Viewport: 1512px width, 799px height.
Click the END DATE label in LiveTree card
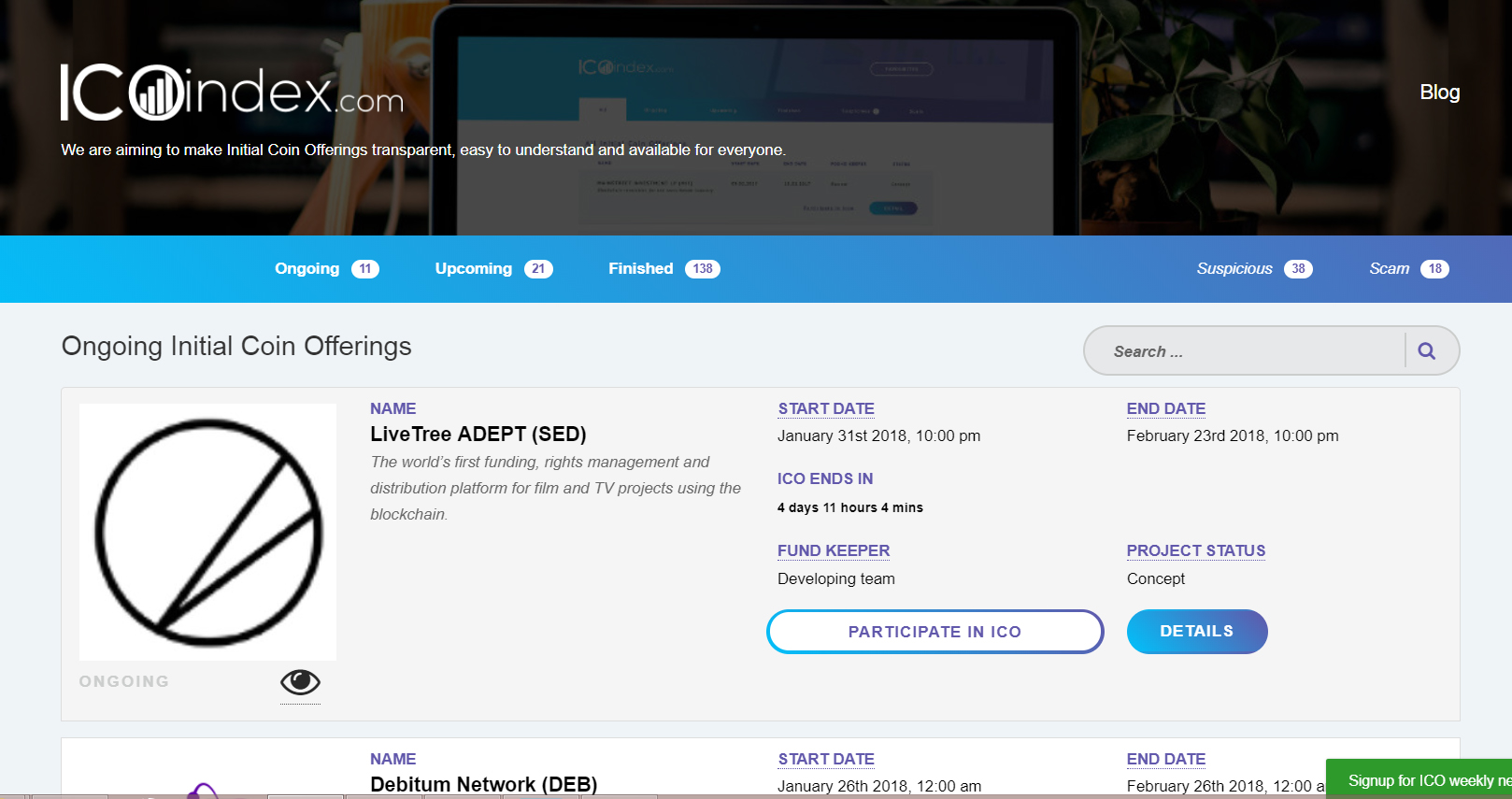tap(1166, 409)
